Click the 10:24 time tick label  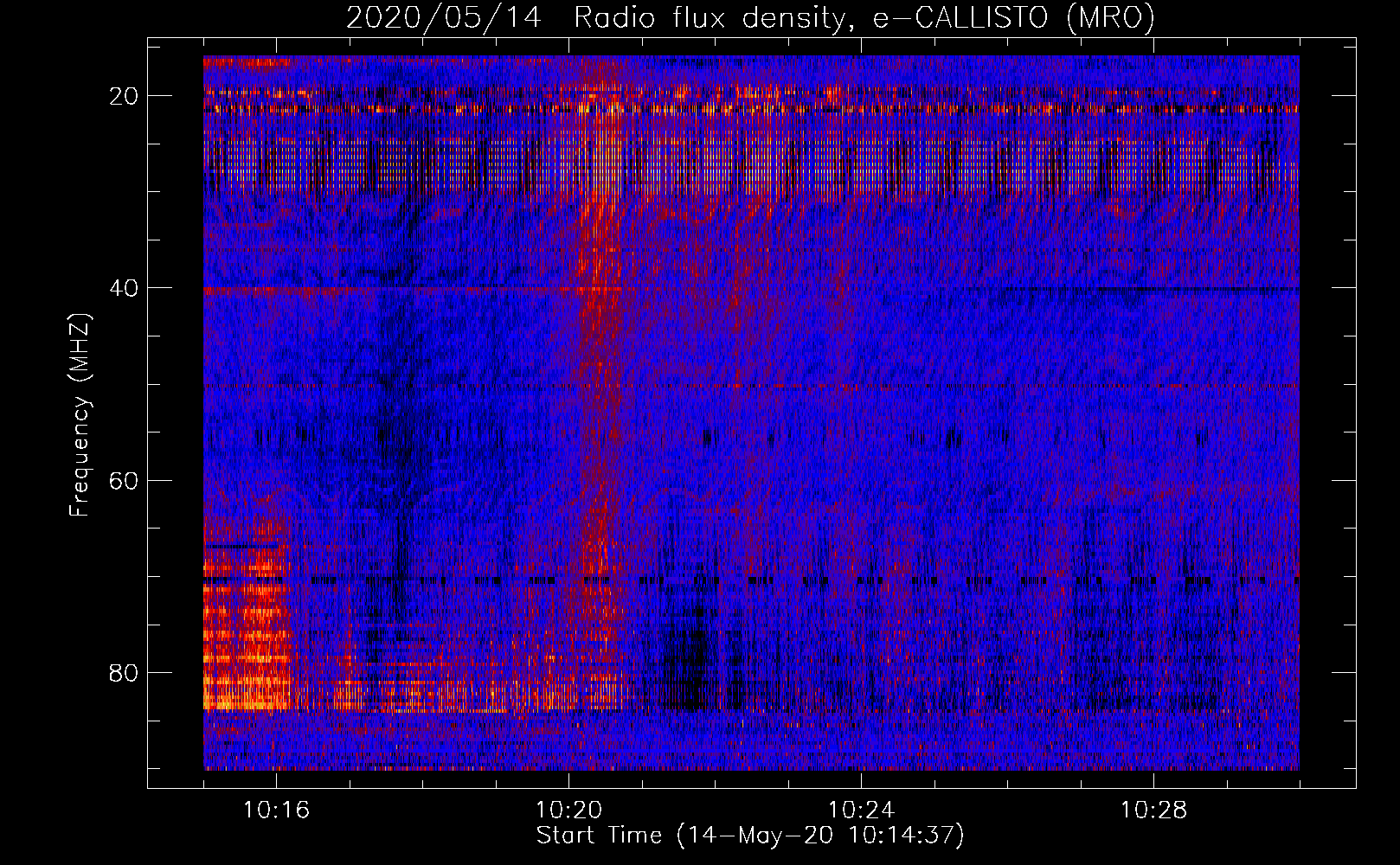pos(861,811)
